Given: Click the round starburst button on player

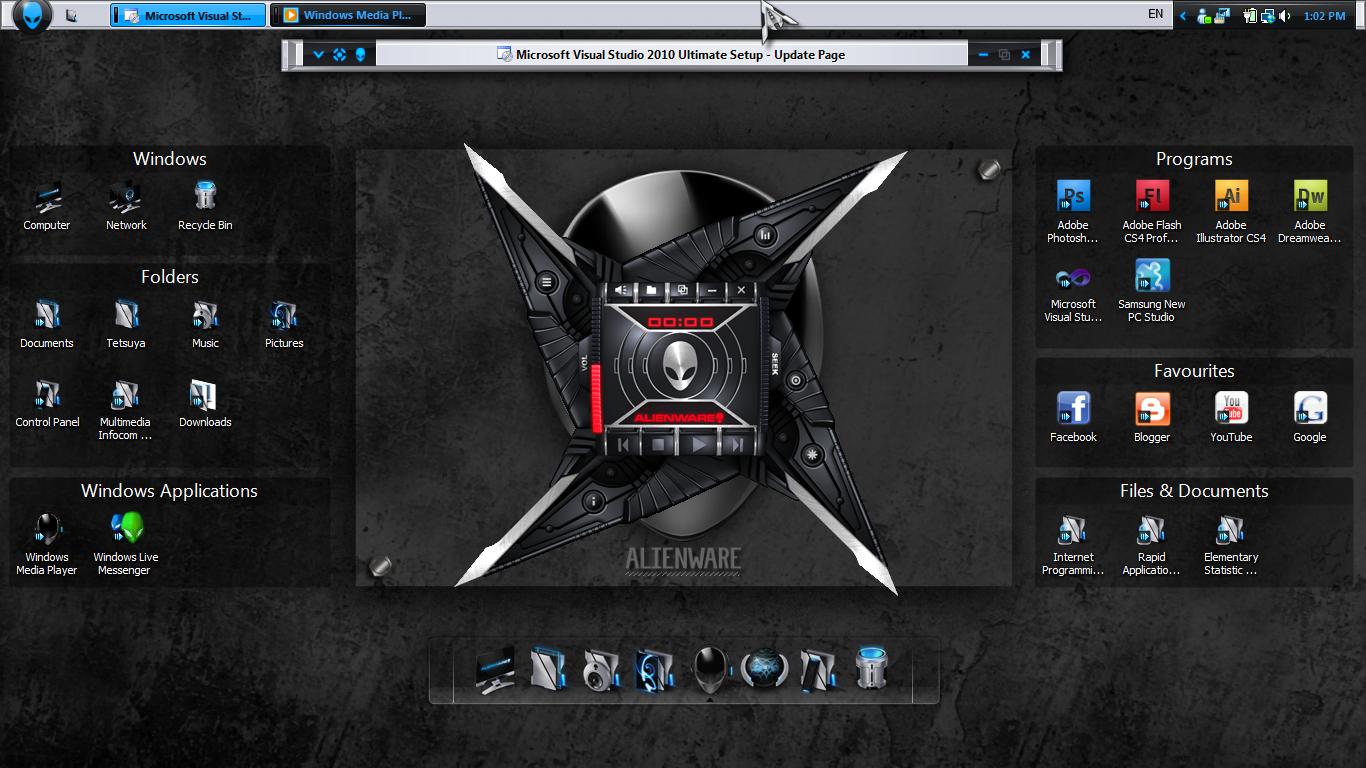Looking at the screenshot, I should (x=811, y=456).
